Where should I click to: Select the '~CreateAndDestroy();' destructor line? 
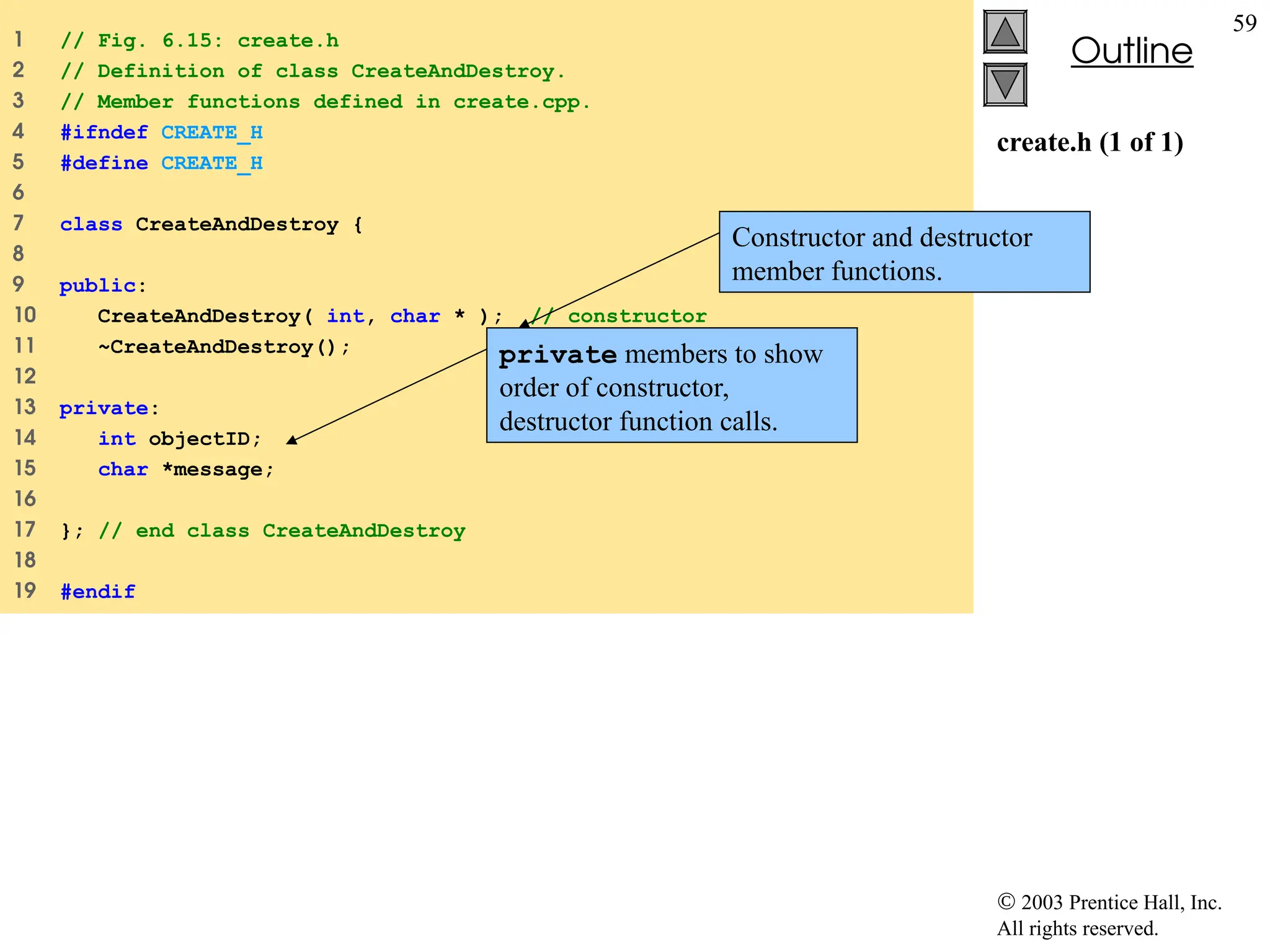click(x=224, y=346)
